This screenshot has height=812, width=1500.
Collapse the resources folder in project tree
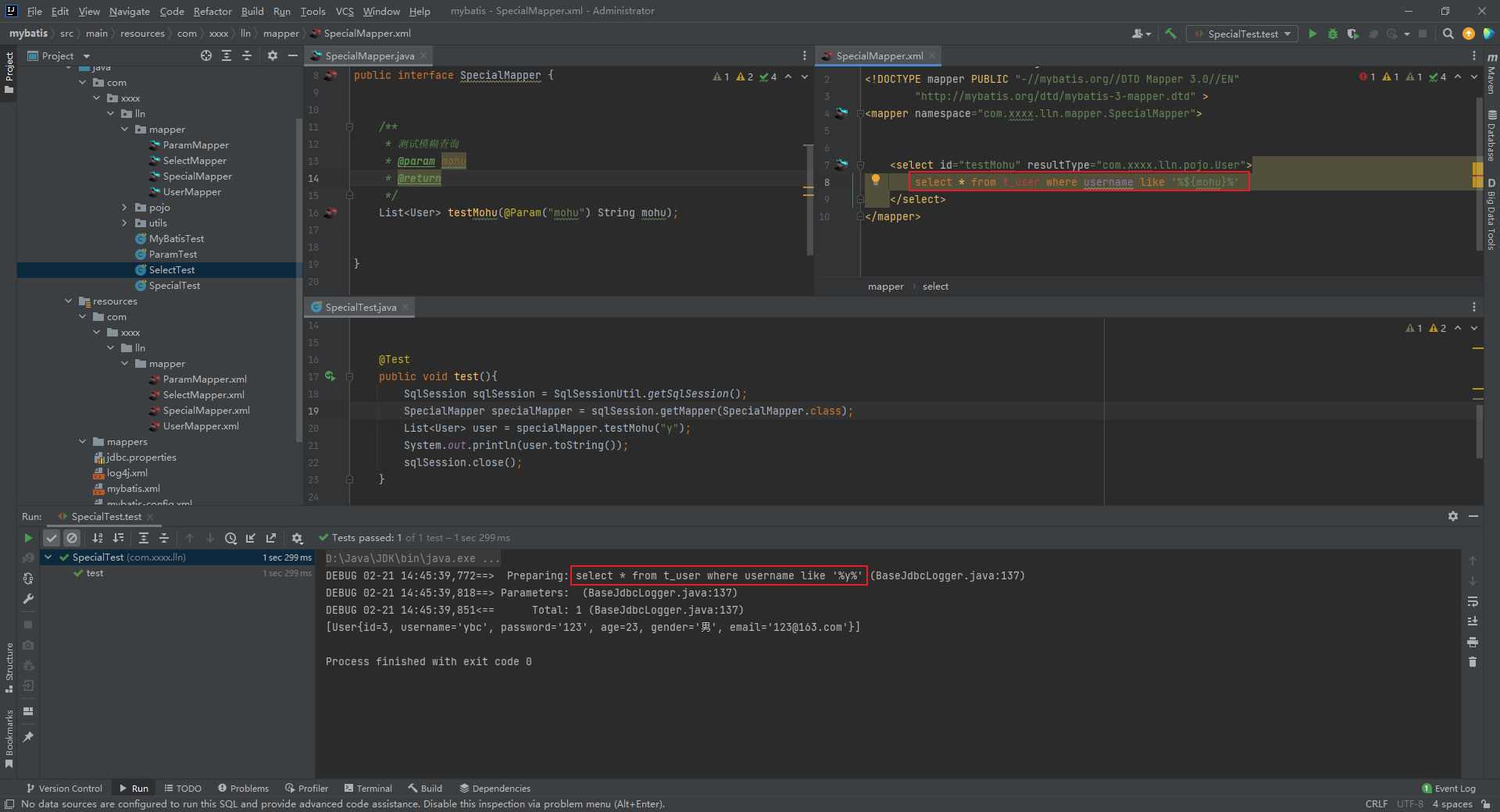click(69, 301)
